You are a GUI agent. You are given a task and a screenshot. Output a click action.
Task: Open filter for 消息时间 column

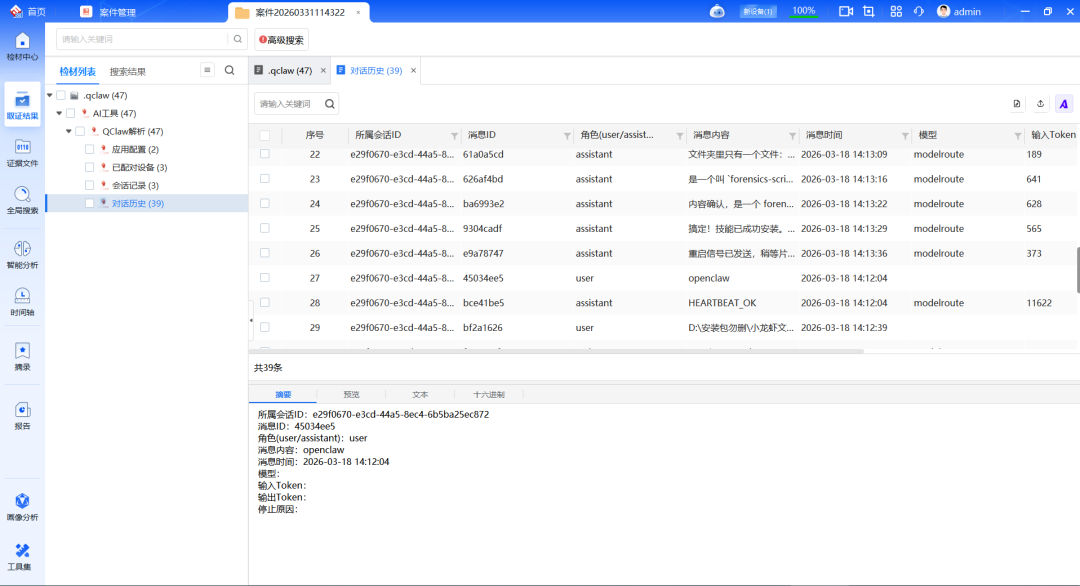(x=905, y=136)
